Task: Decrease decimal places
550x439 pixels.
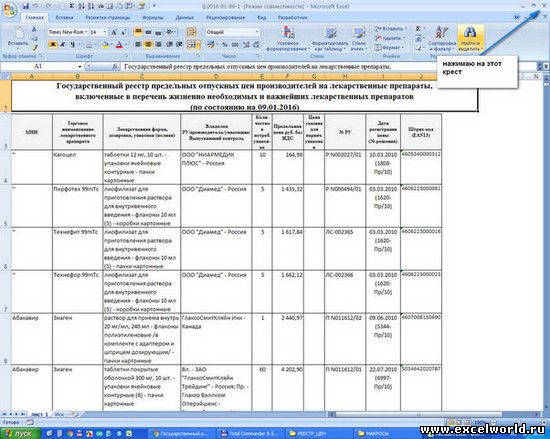Action: (x=256, y=45)
